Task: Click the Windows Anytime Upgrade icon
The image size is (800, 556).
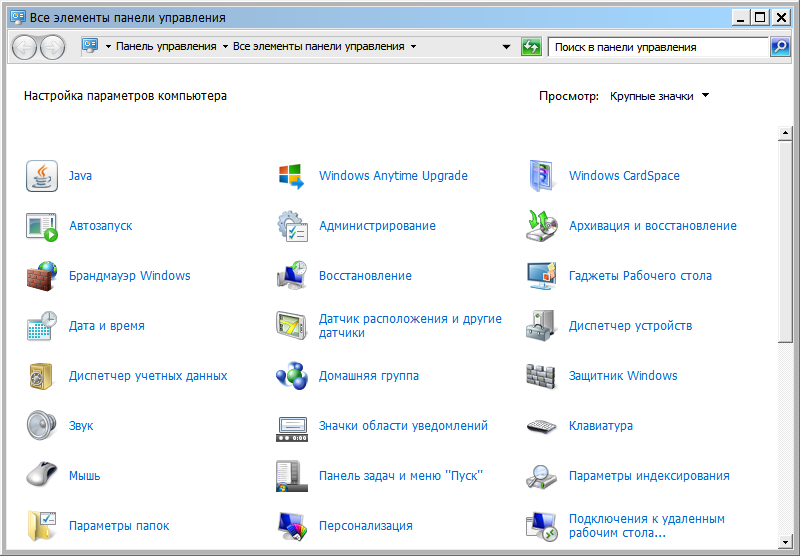Action: (291, 176)
